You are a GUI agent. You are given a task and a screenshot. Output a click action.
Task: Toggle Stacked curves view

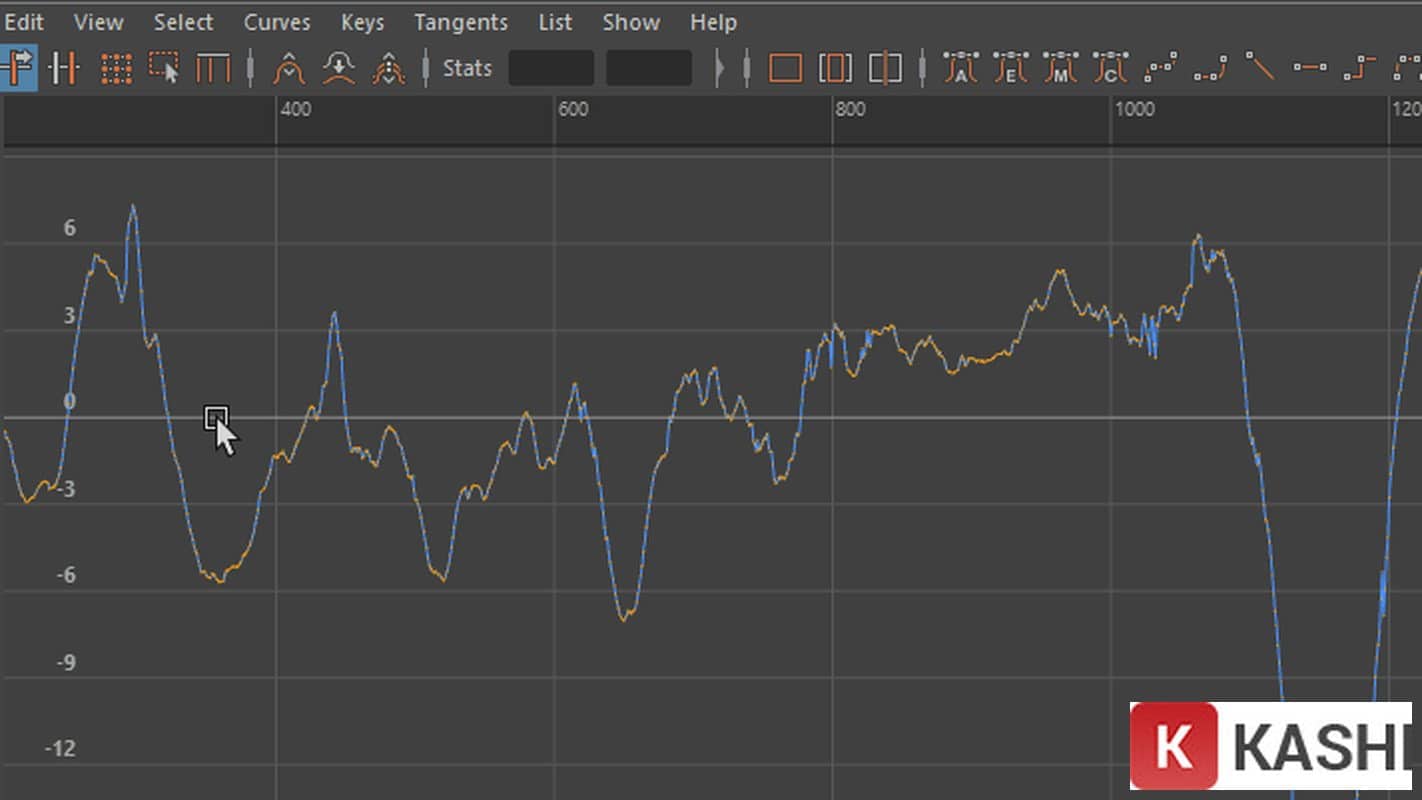coord(836,68)
